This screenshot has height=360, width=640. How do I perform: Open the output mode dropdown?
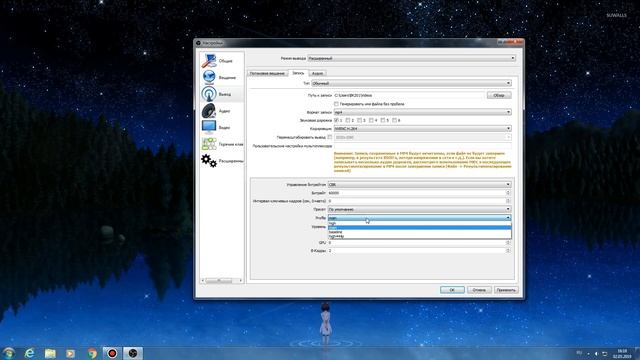pyautogui.click(x=411, y=58)
